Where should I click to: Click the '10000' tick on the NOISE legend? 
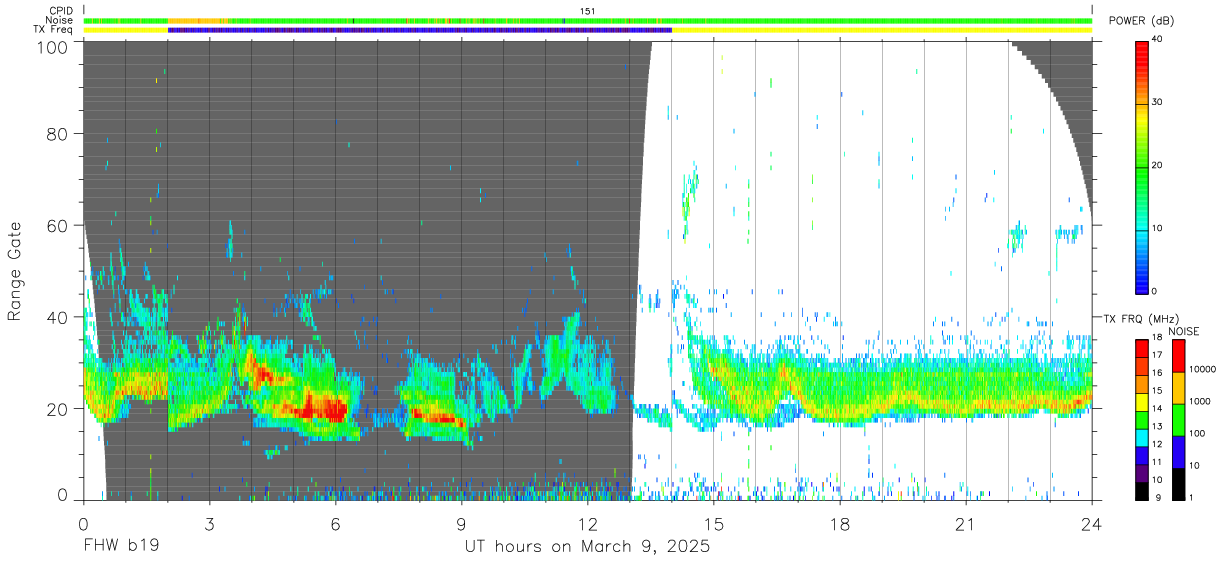point(1202,370)
